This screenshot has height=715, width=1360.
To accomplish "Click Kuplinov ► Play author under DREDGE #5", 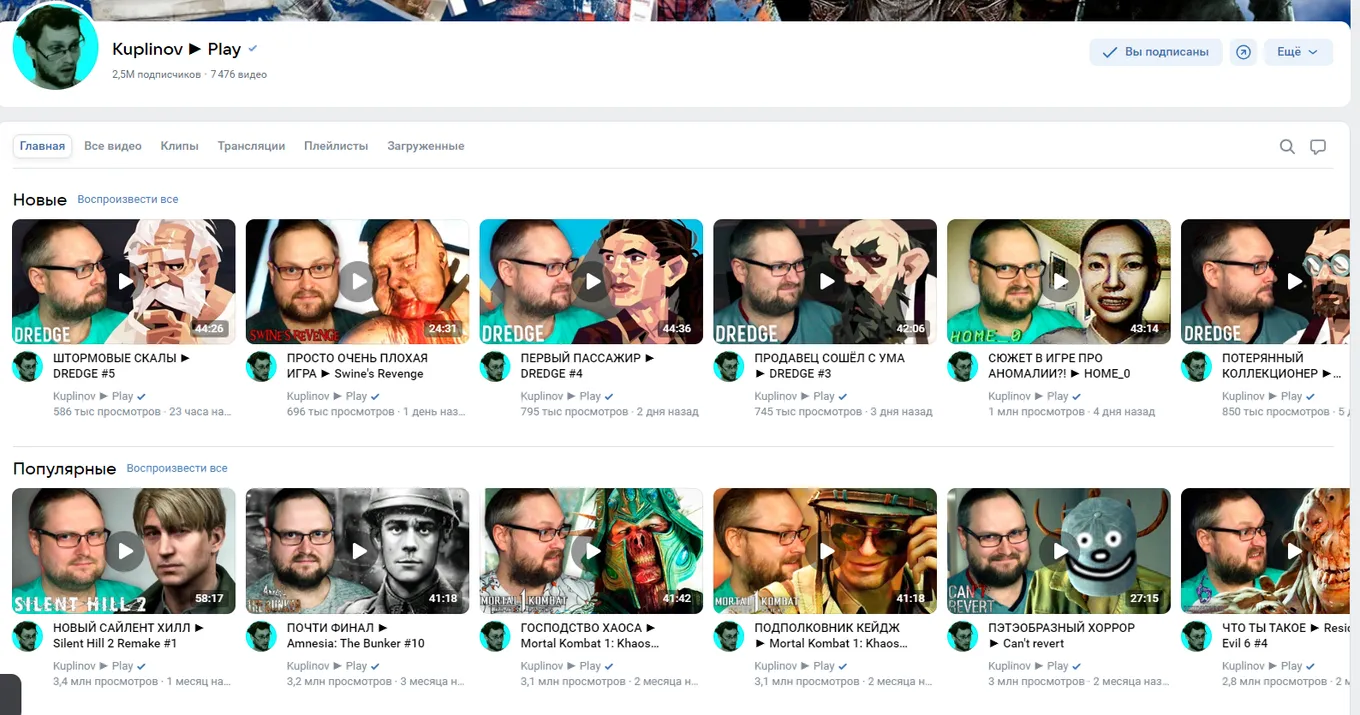I will (93, 396).
